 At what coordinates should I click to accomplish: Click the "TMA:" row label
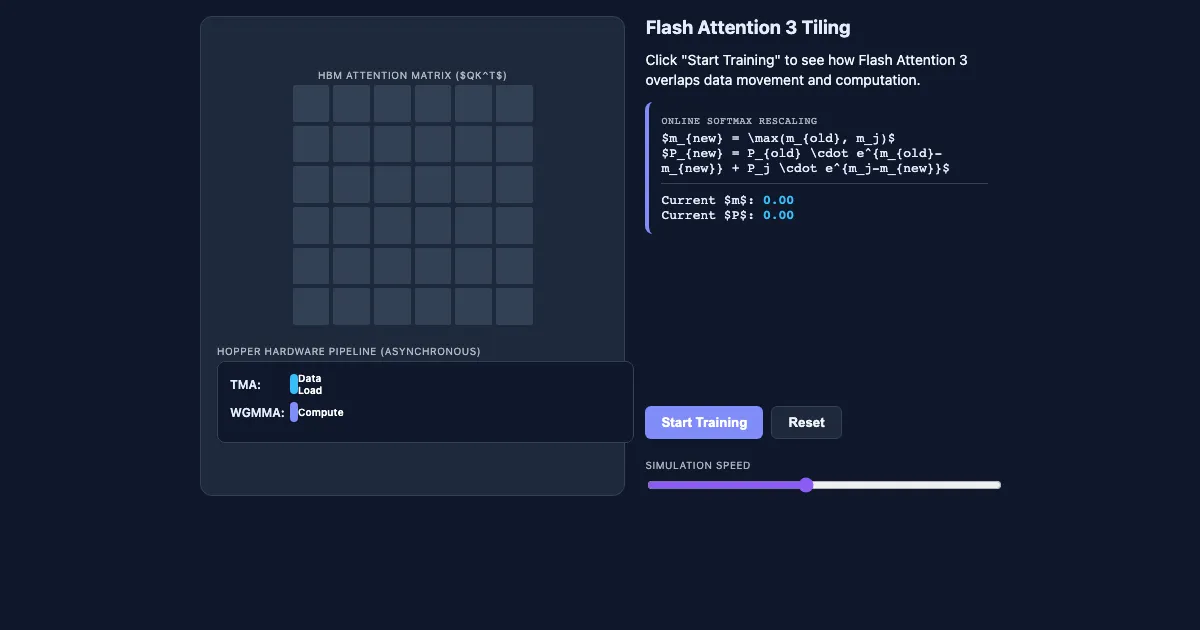(x=245, y=384)
